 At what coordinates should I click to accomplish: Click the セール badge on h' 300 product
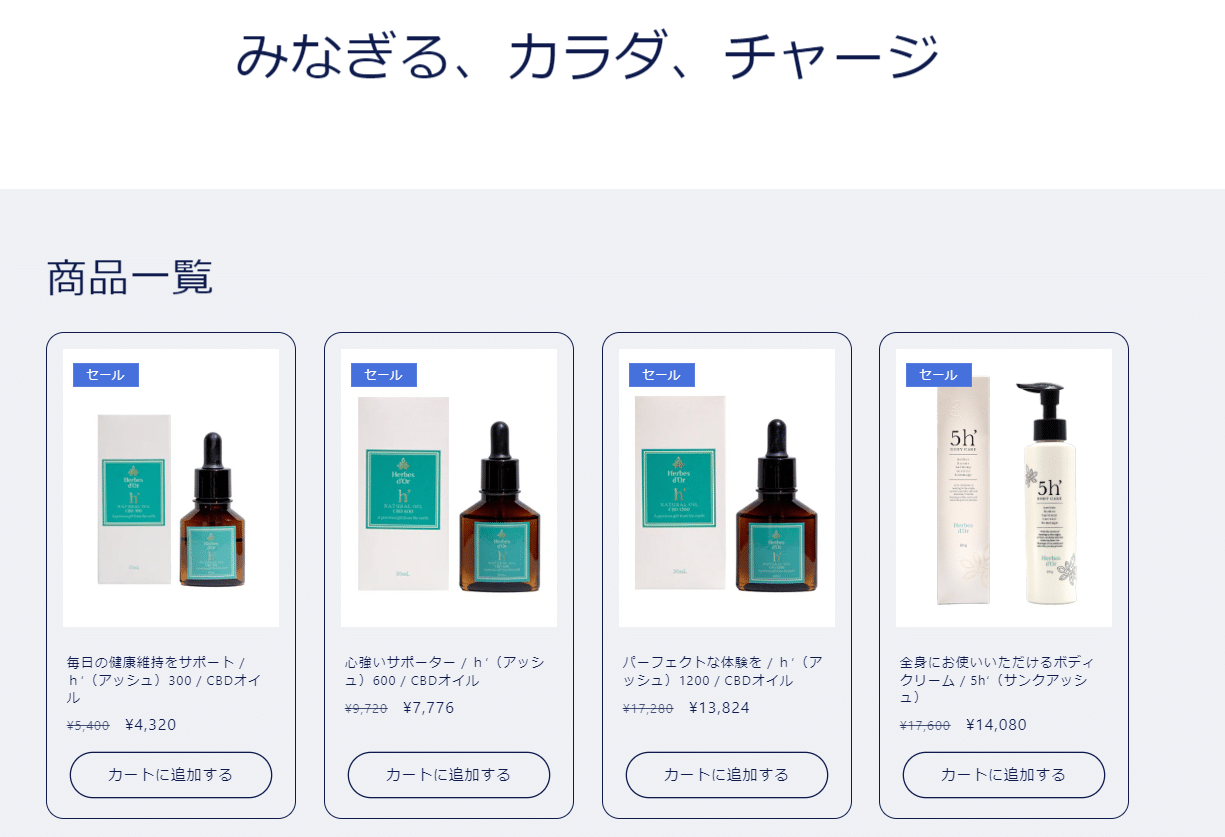106,375
